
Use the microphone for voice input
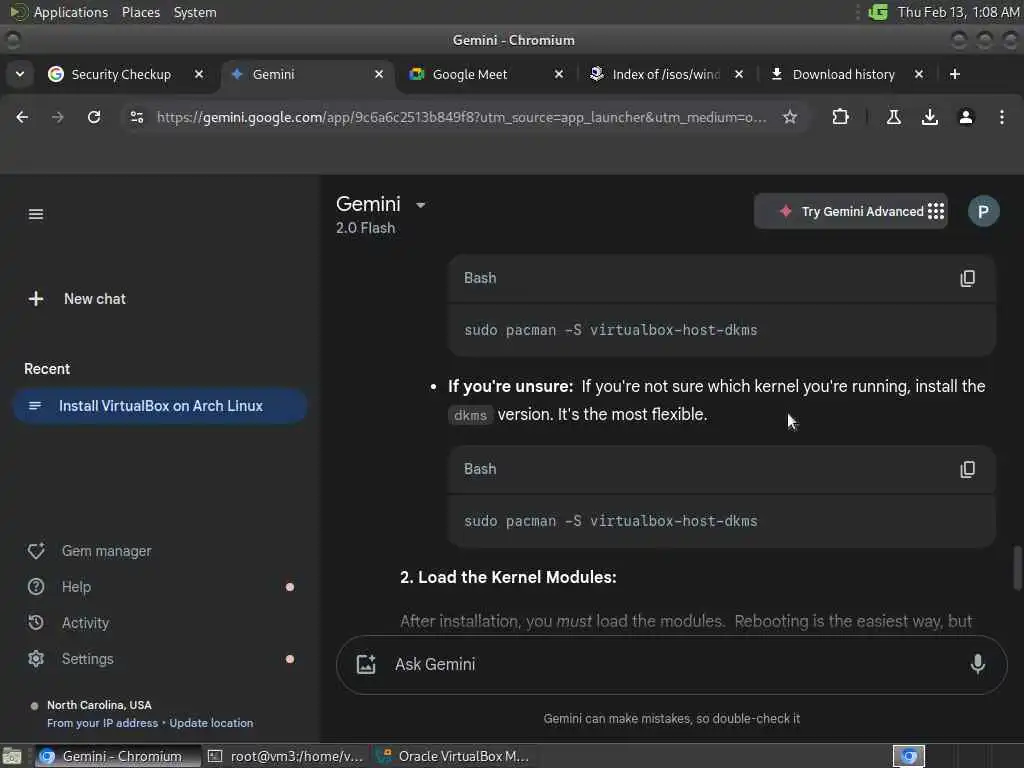pos(977,664)
